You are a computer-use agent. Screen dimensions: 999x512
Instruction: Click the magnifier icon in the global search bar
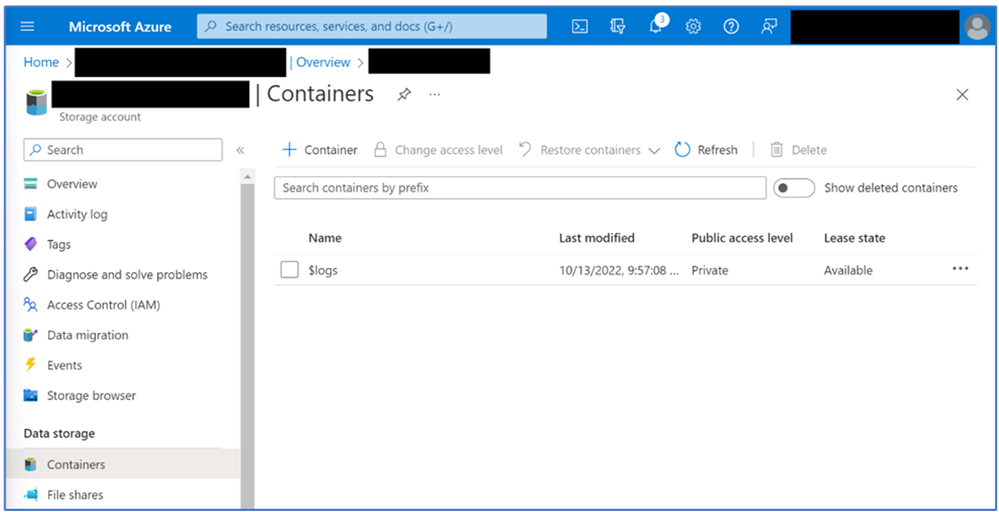[x=211, y=27]
